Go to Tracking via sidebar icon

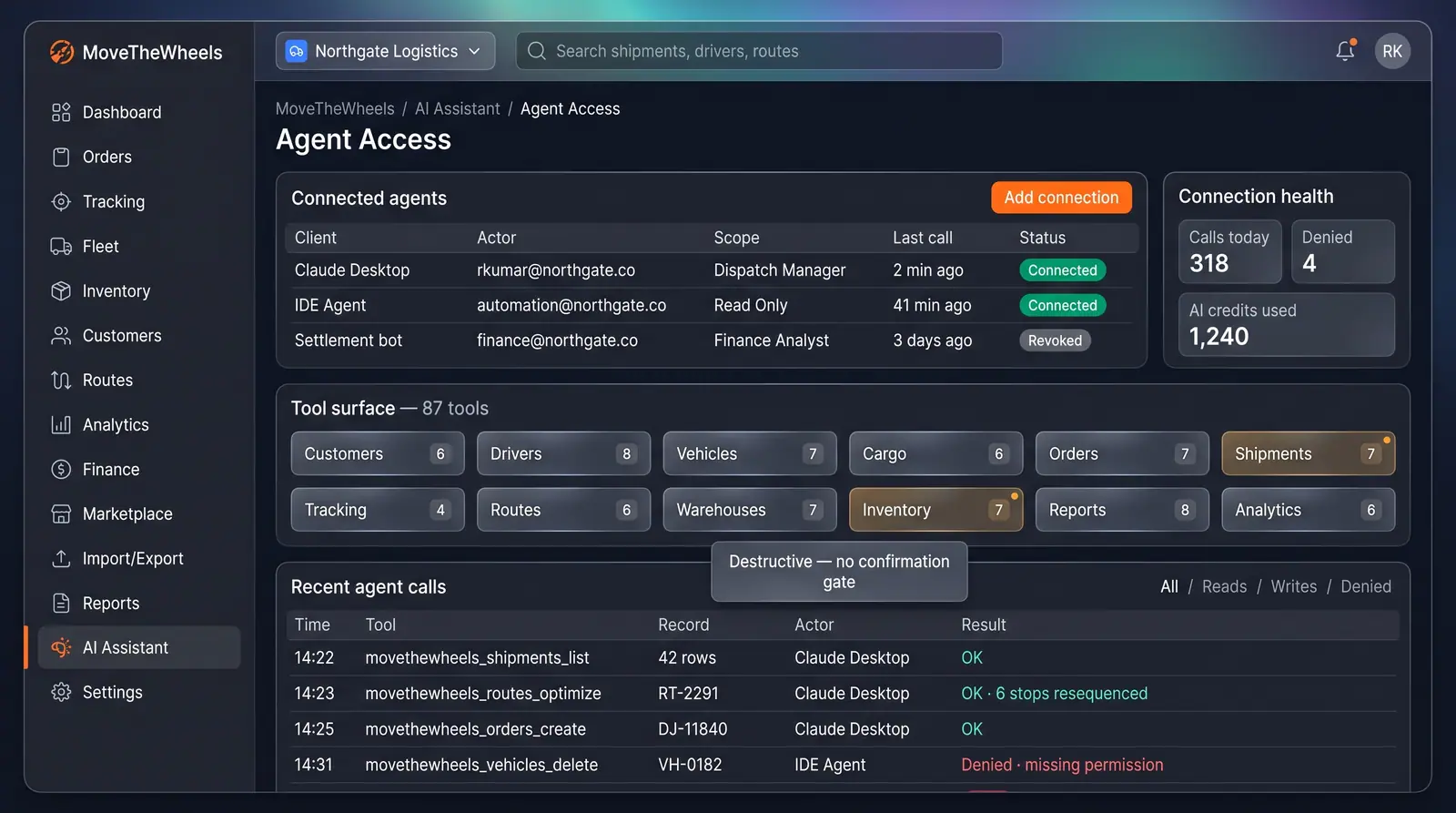point(61,201)
